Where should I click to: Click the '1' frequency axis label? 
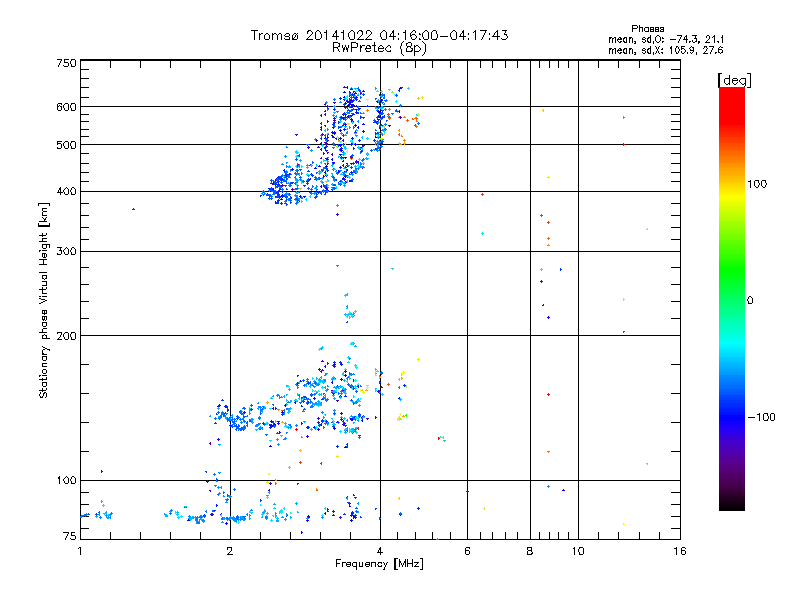tap(80, 551)
